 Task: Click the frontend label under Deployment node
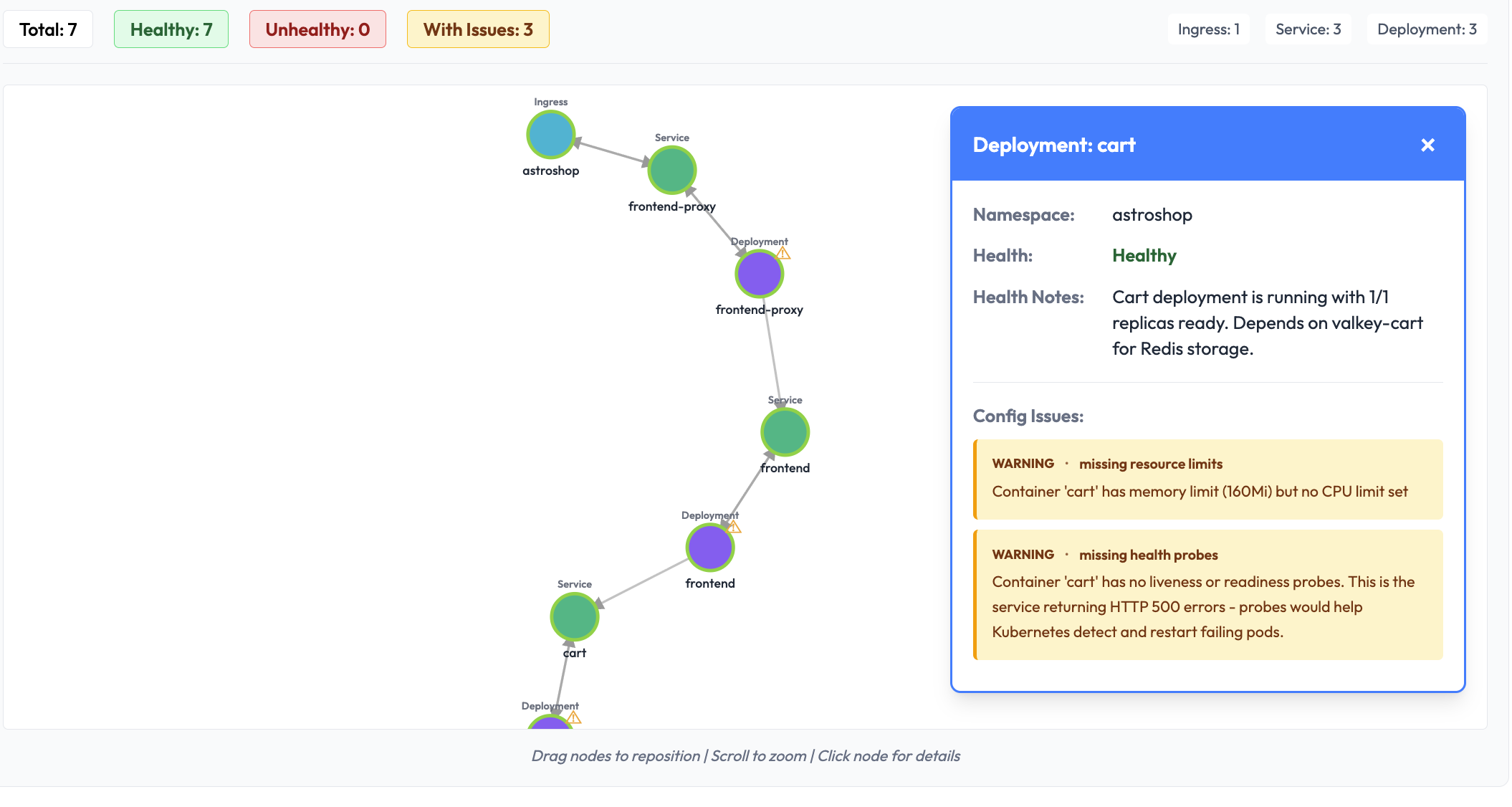(710, 583)
